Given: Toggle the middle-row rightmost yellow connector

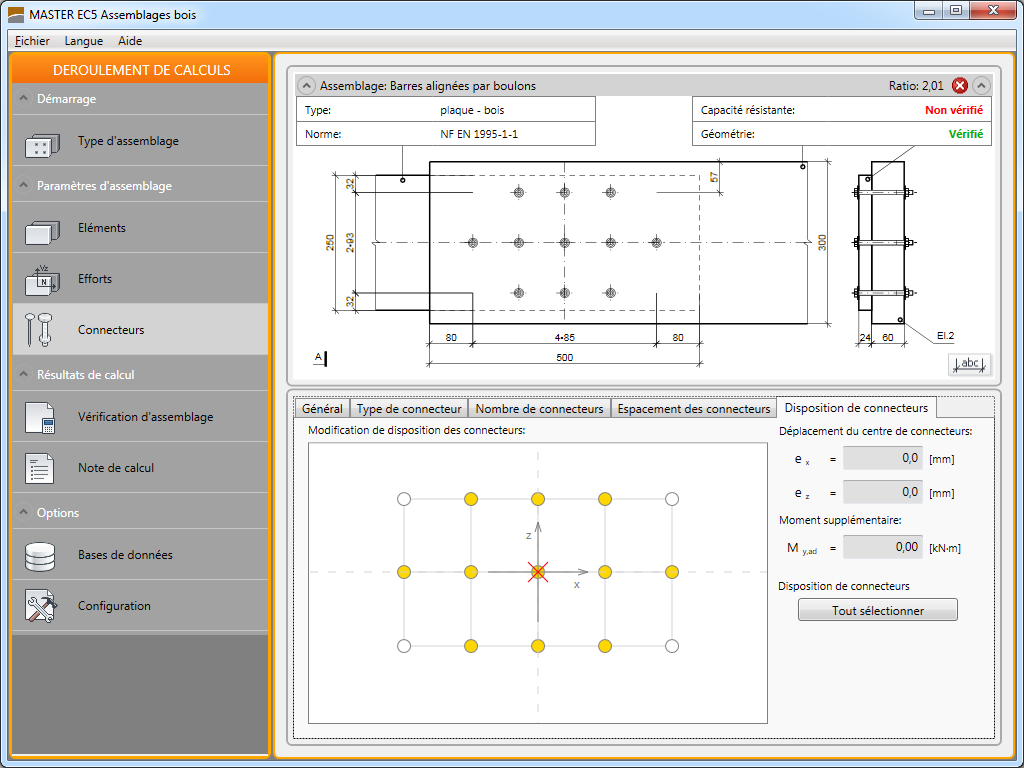Looking at the screenshot, I should (672, 573).
